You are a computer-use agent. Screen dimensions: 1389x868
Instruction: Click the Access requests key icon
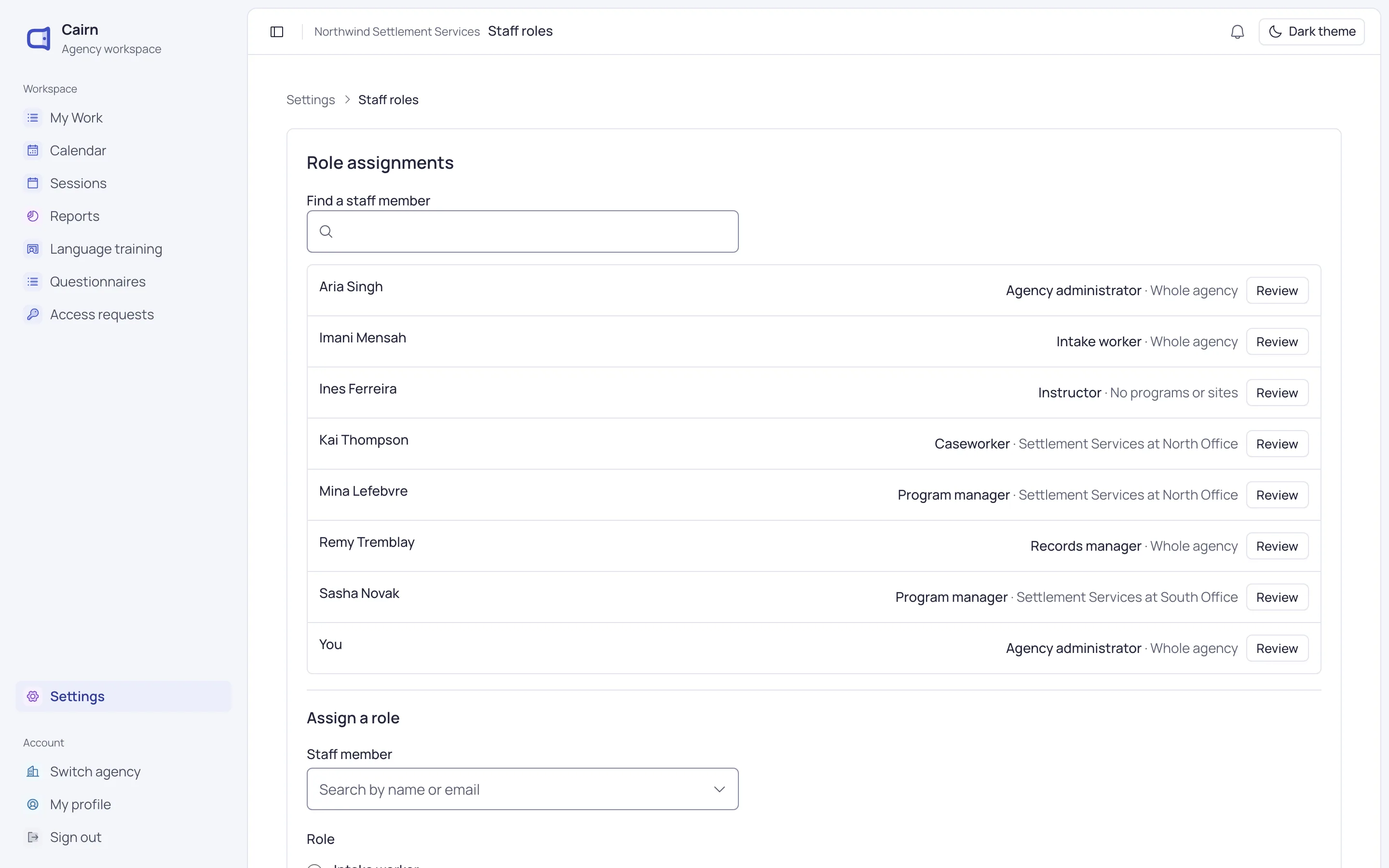(x=33, y=314)
